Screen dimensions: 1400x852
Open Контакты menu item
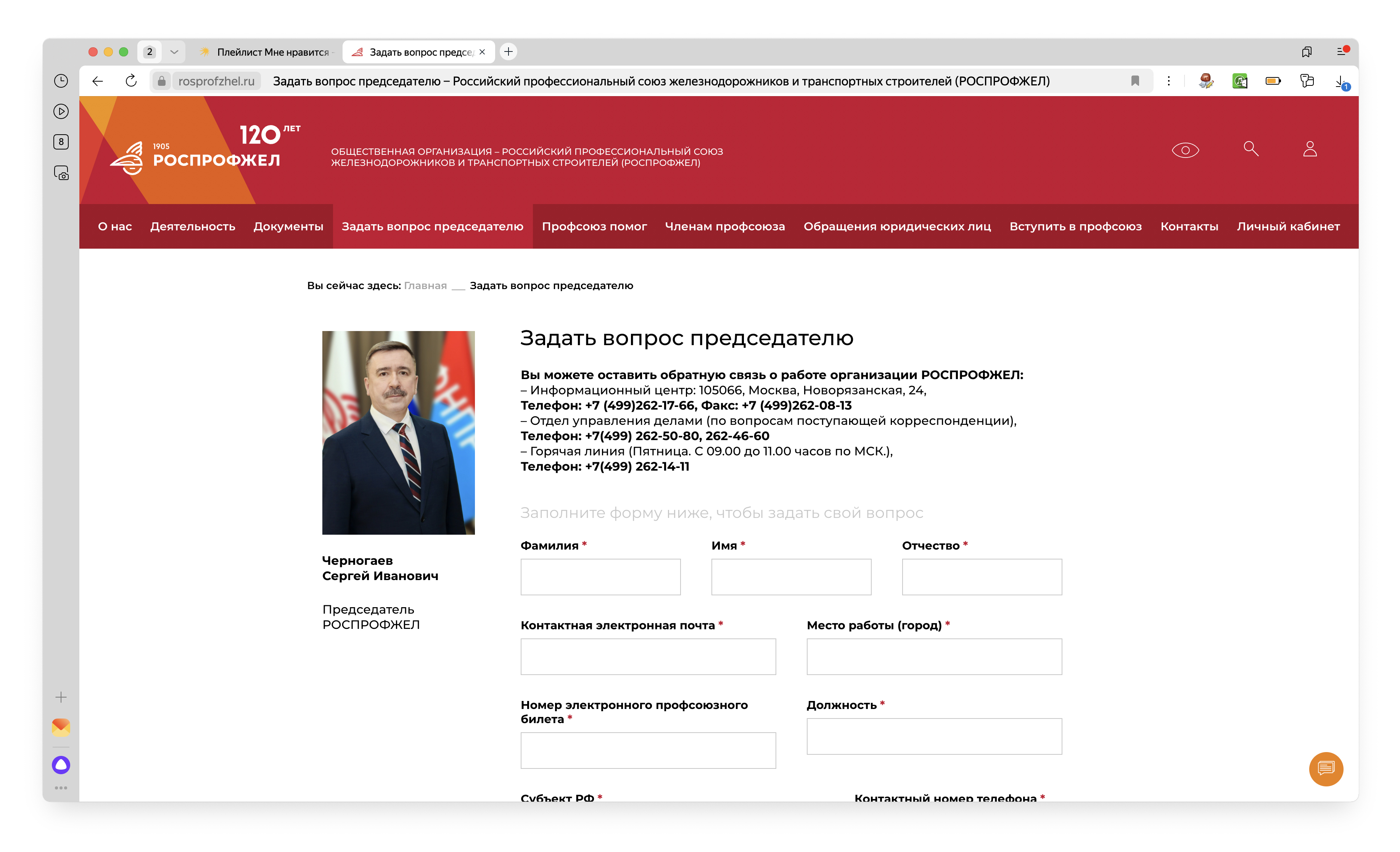click(x=1189, y=226)
